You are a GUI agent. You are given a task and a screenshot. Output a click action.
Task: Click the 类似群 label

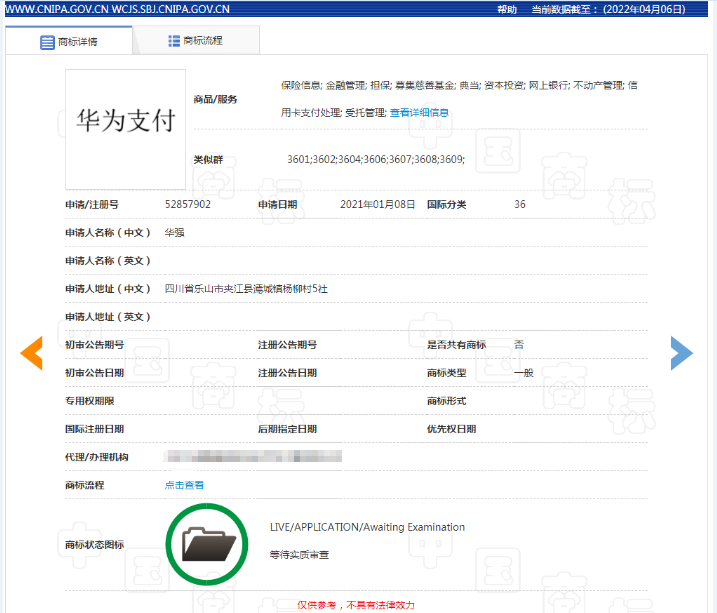coord(208,160)
